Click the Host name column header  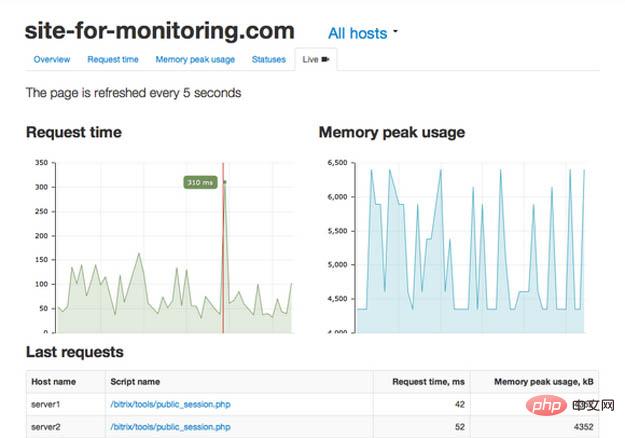[53, 381]
